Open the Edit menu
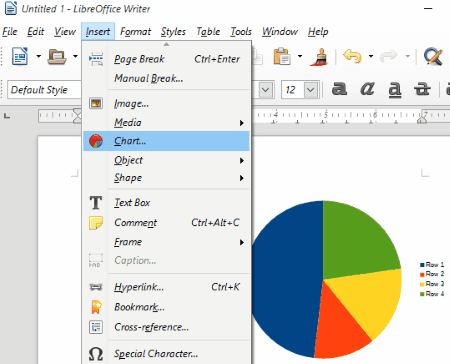450x364 pixels. tap(35, 31)
